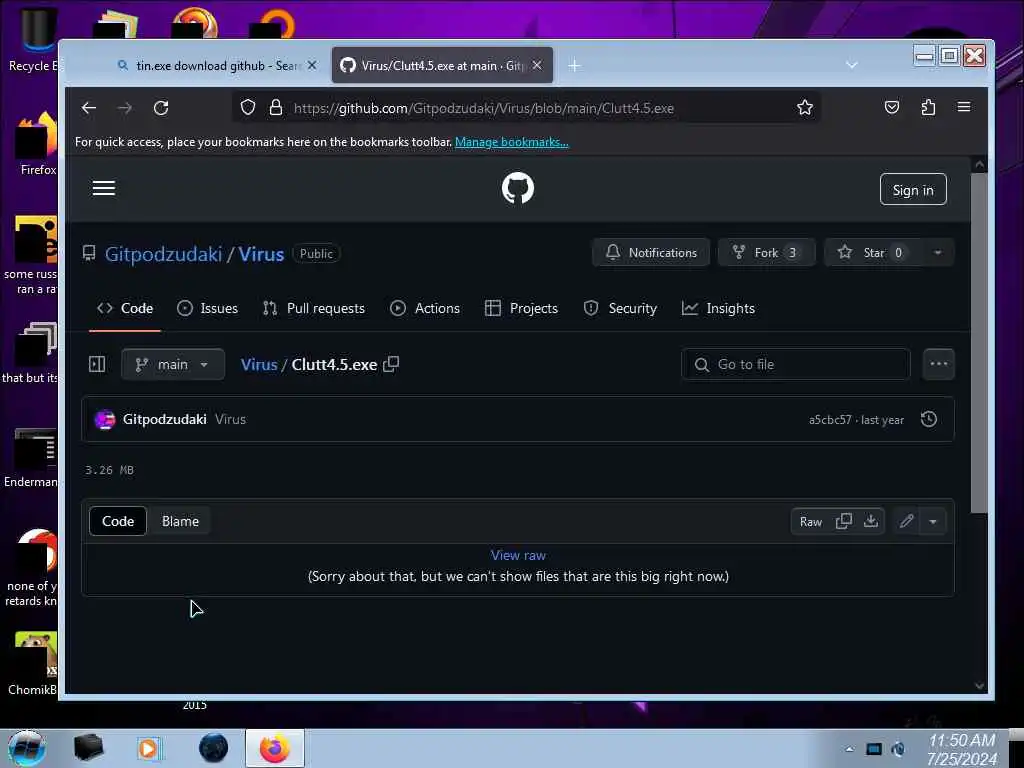Reload the current GitHub page
The image size is (1024, 768).
(x=161, y=108)
